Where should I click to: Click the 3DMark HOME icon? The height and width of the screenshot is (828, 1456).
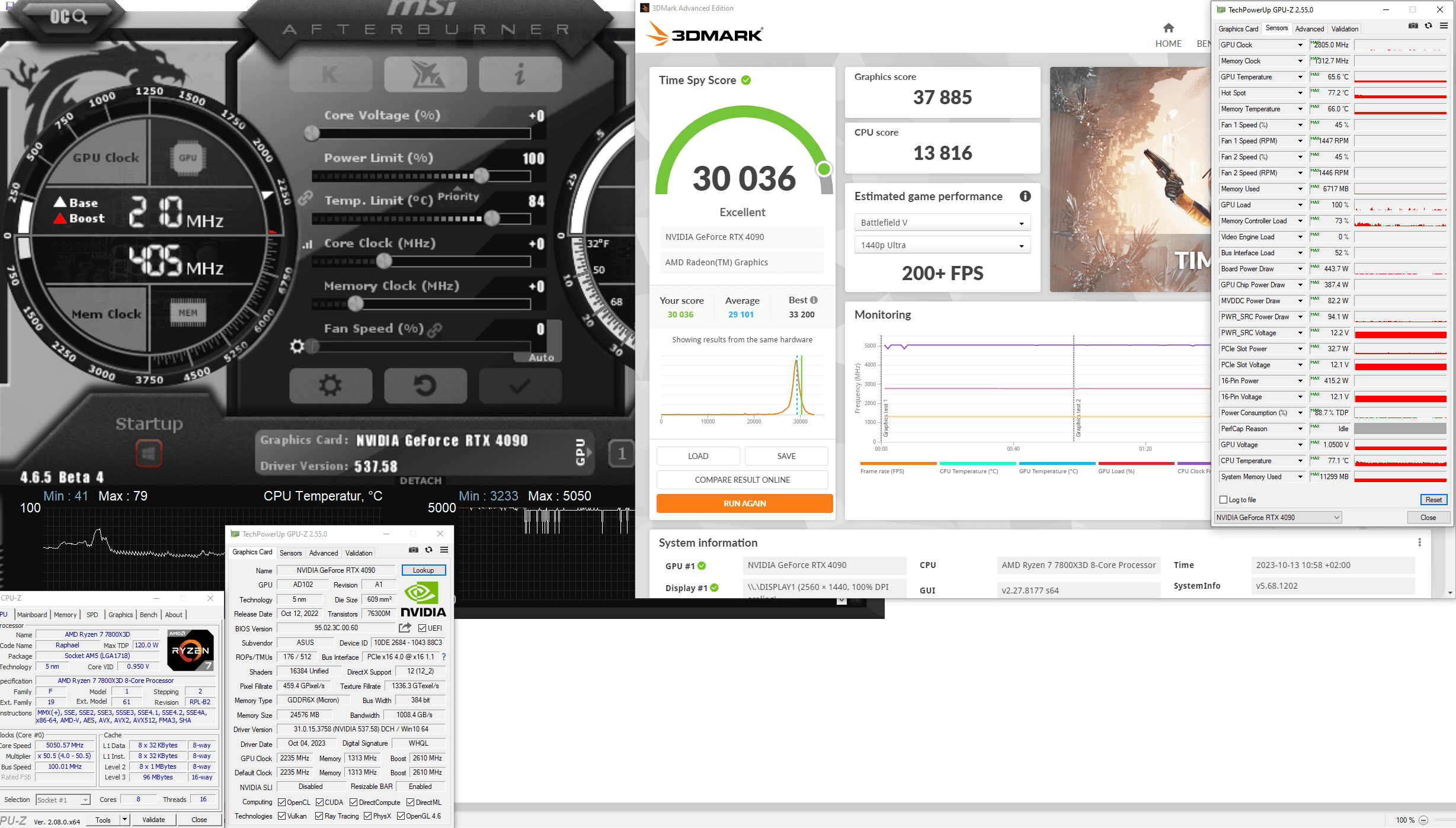pyautogui.click(x=1168, y=28)
